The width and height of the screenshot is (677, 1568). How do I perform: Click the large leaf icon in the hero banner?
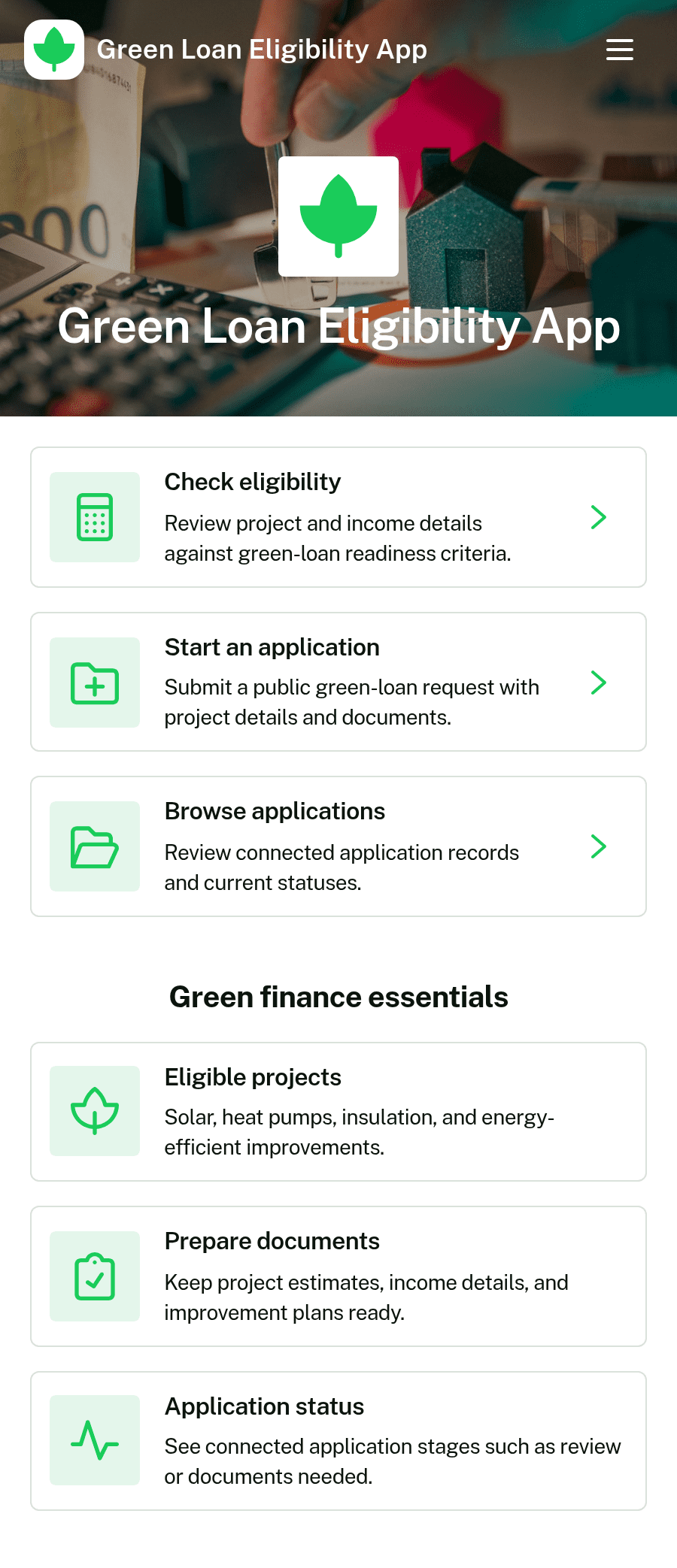click(338, 216)
